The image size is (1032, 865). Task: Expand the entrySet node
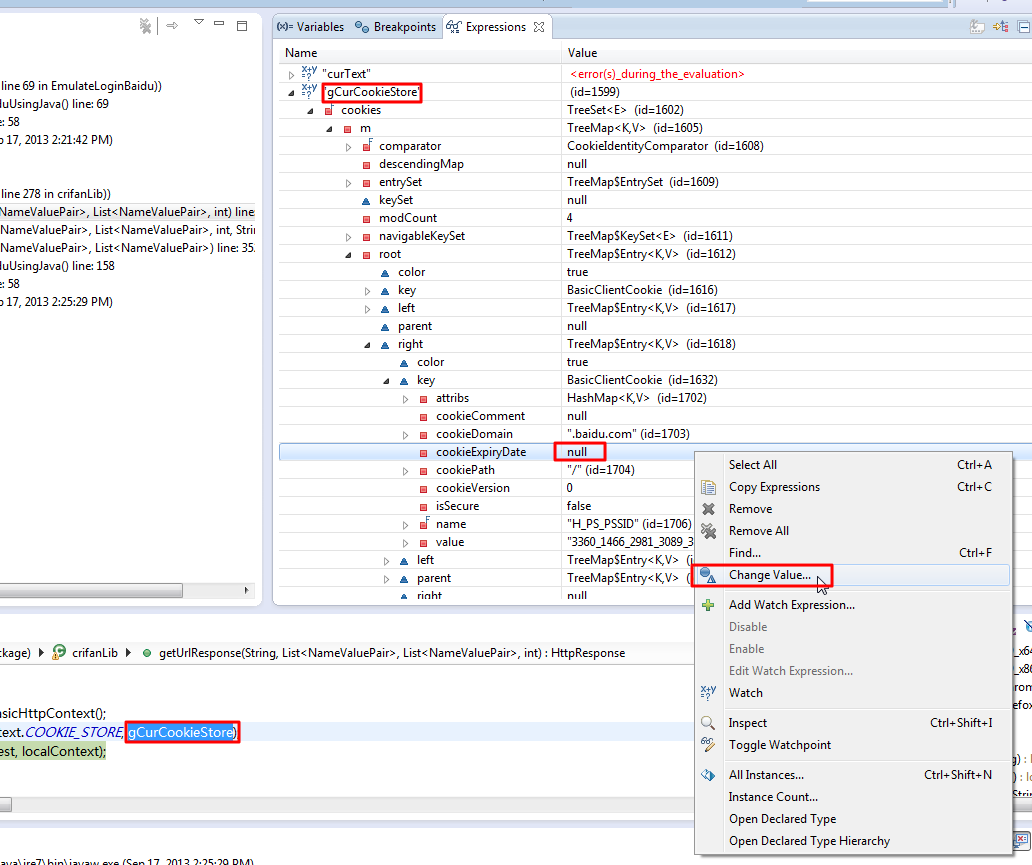click(349, 183)
